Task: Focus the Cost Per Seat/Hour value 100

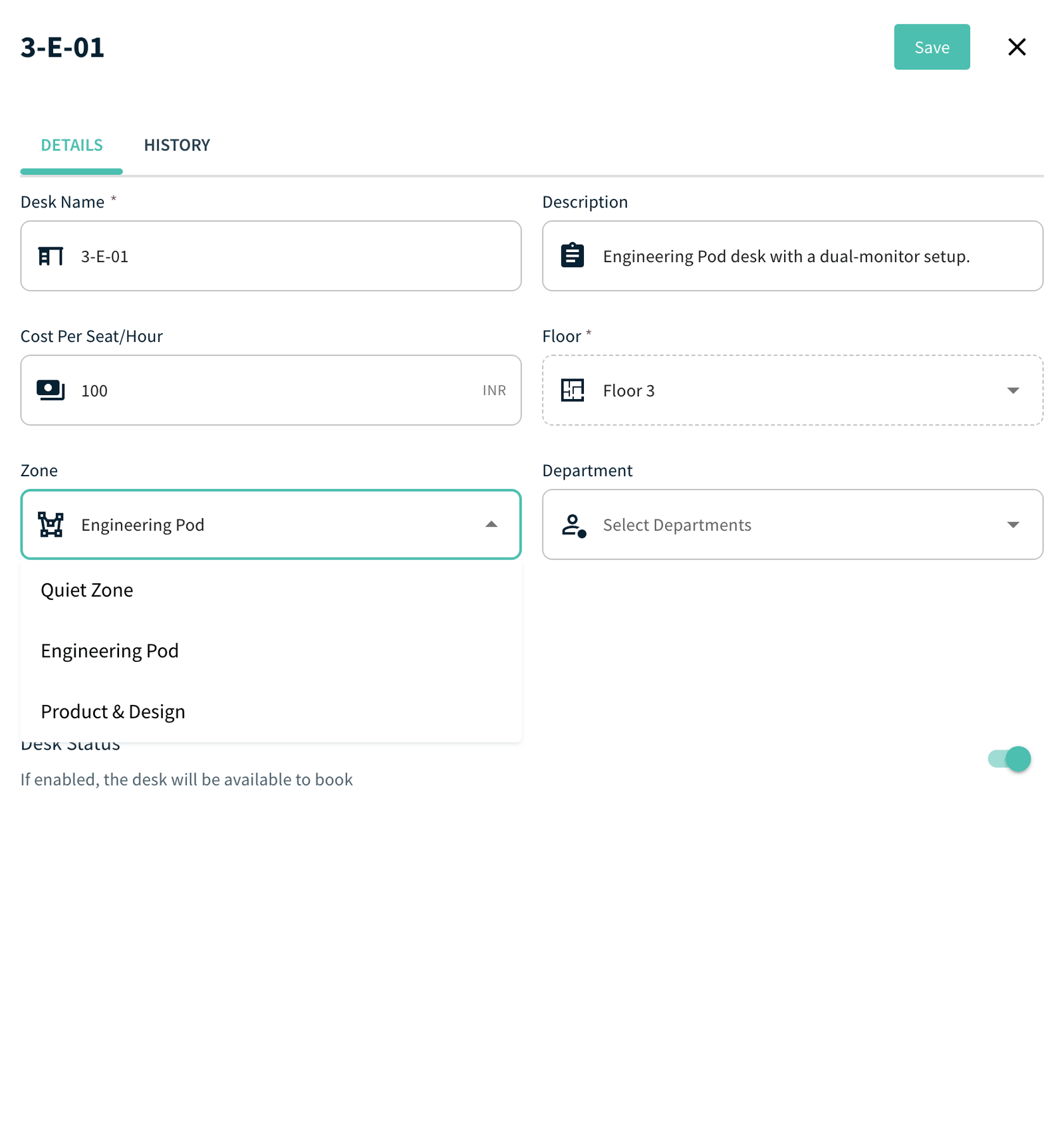Action: point(271,390)
